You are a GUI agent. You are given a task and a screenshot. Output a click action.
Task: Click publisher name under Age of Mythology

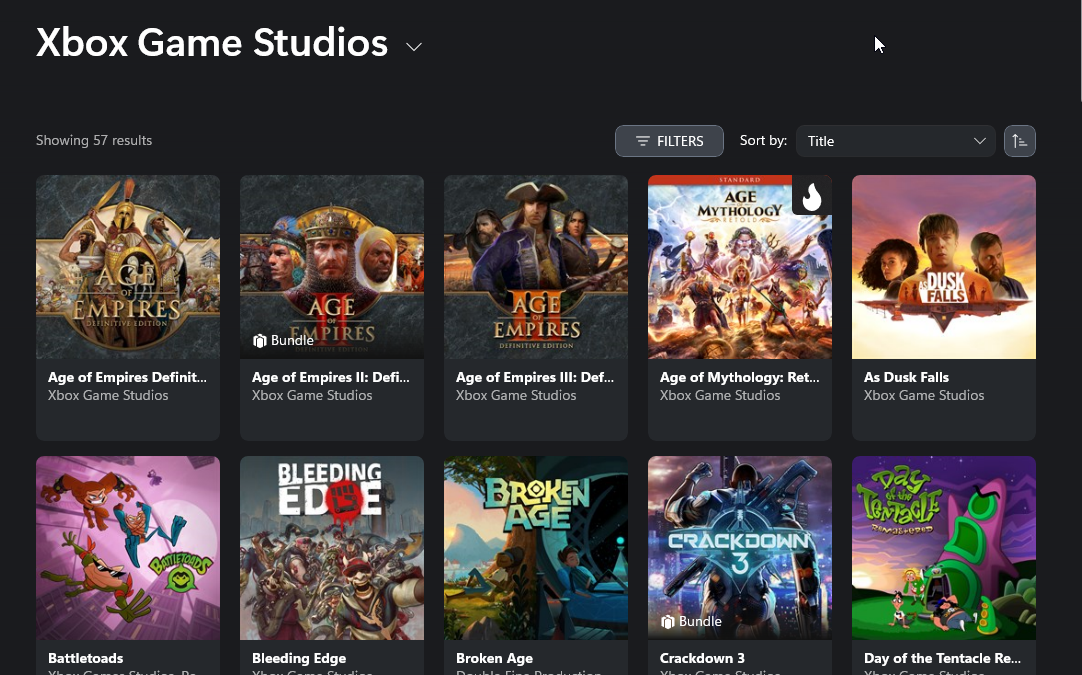click(720, 395)
